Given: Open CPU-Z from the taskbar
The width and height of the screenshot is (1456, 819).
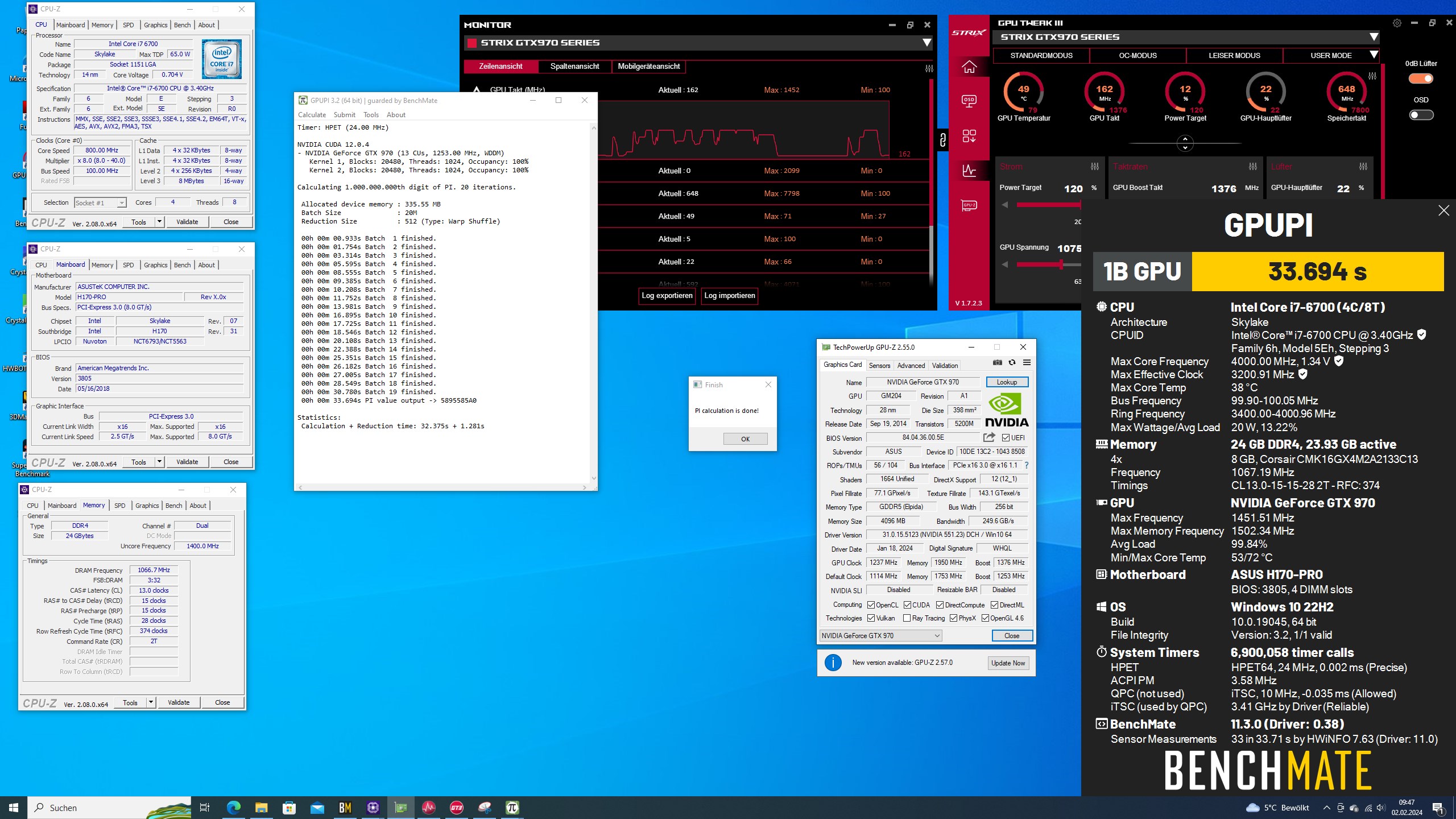Looking at the screenshot, I should pyautogui.click(x=373, y=808).
